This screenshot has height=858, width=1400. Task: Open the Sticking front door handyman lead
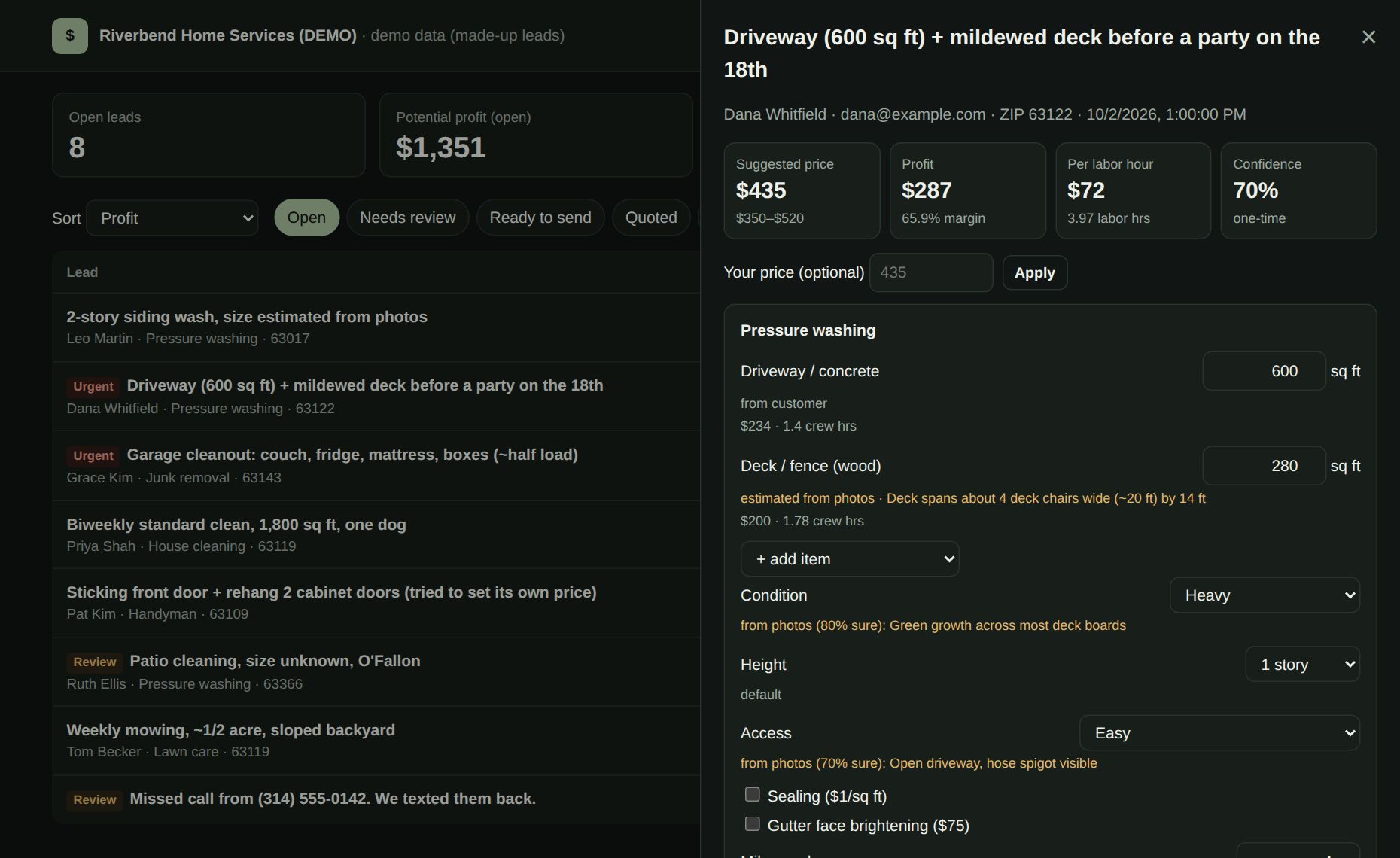[376, 603]
